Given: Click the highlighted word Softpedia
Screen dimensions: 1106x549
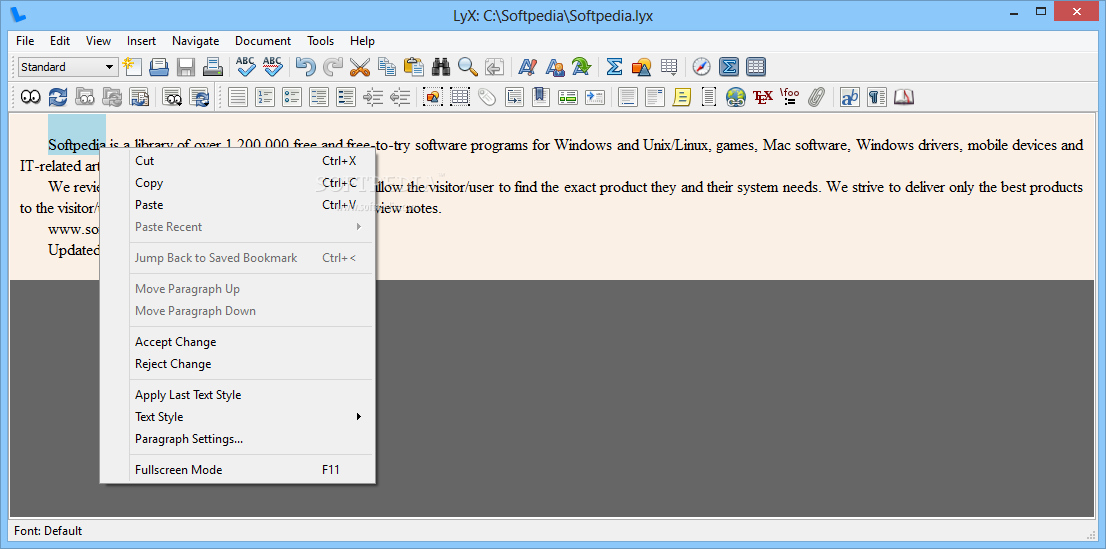Looking at the screenshot, I should [77, 145].
